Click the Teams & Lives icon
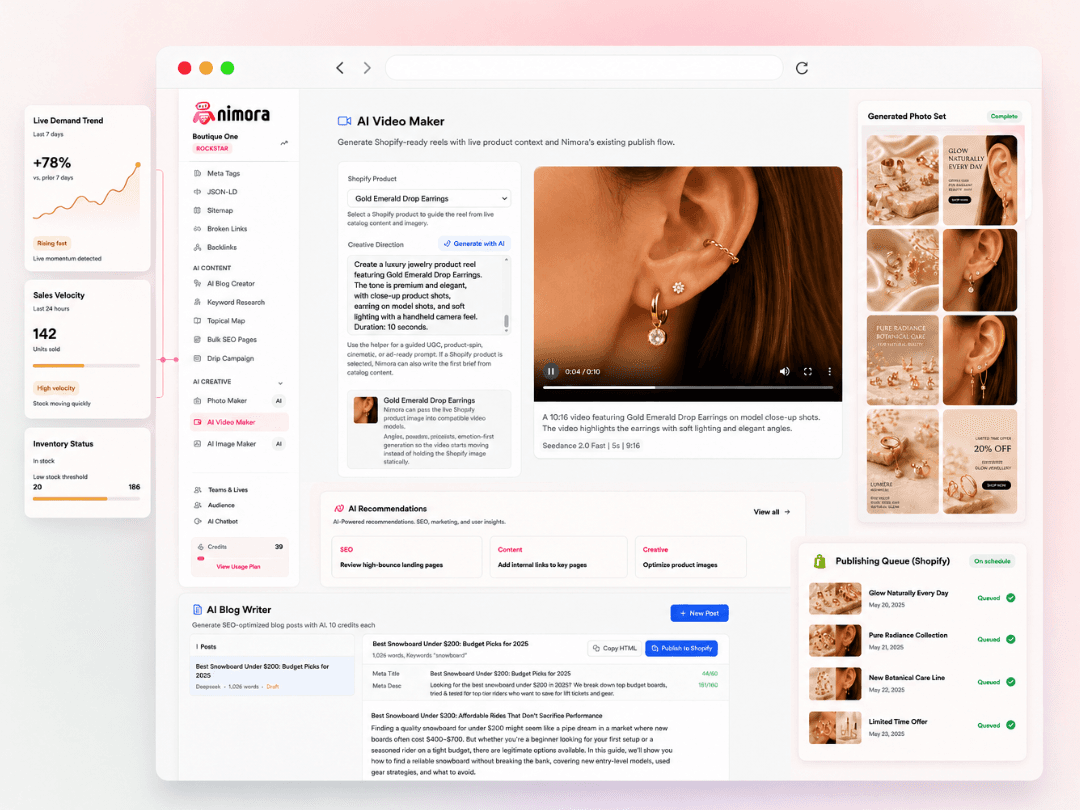The image size is (1080, 810). point(198,490)
